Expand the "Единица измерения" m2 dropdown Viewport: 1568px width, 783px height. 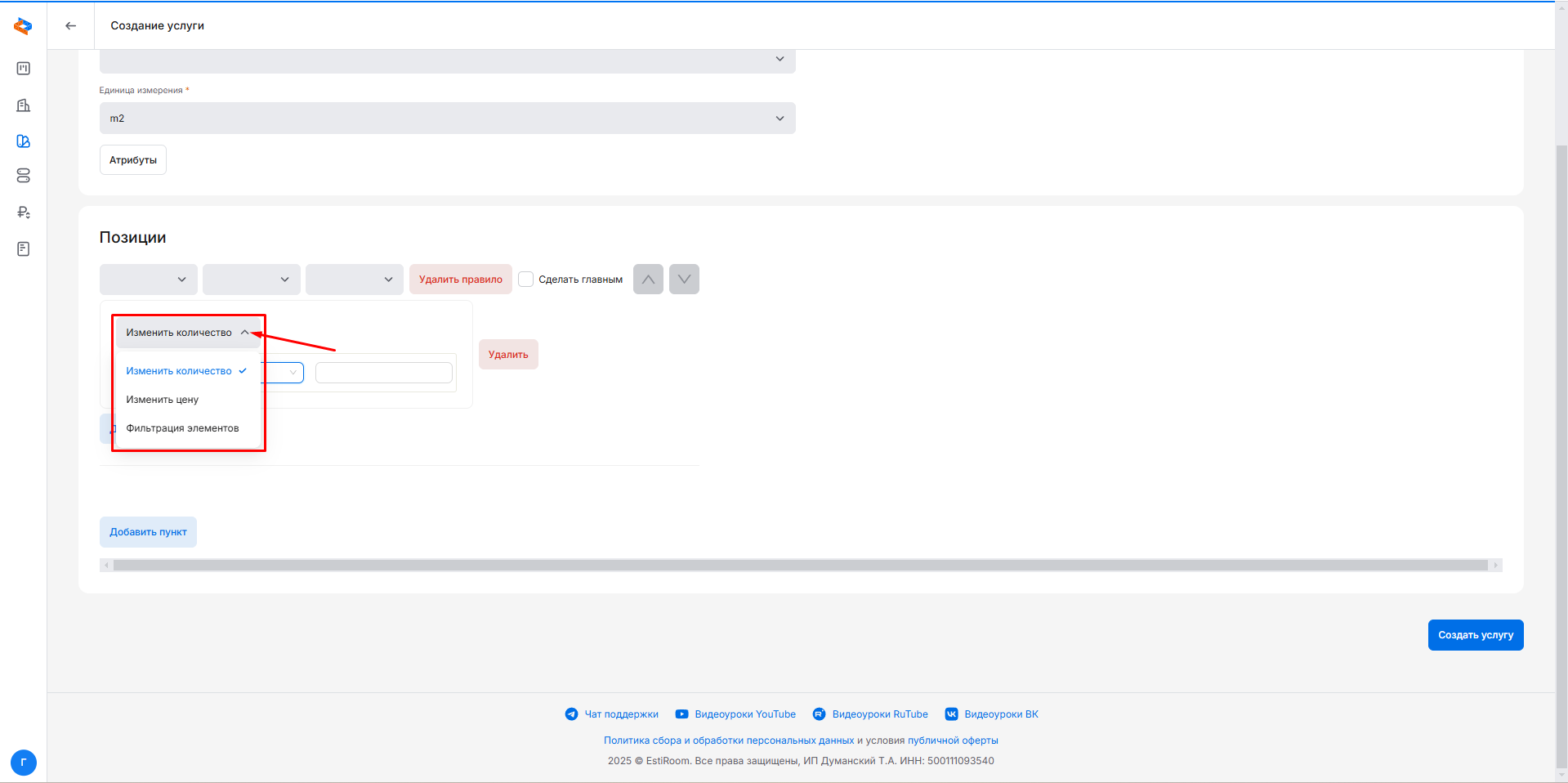[447, 119]
